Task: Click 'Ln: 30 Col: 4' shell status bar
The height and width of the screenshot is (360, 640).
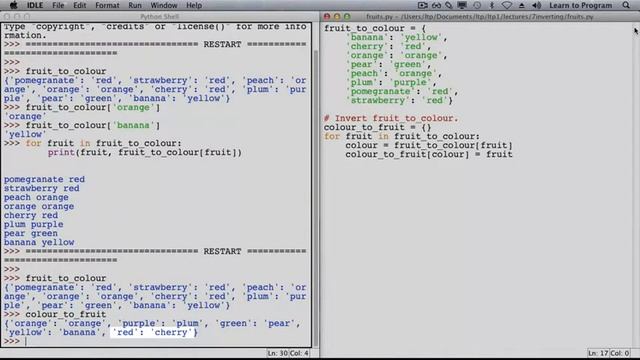Action: 288,353
